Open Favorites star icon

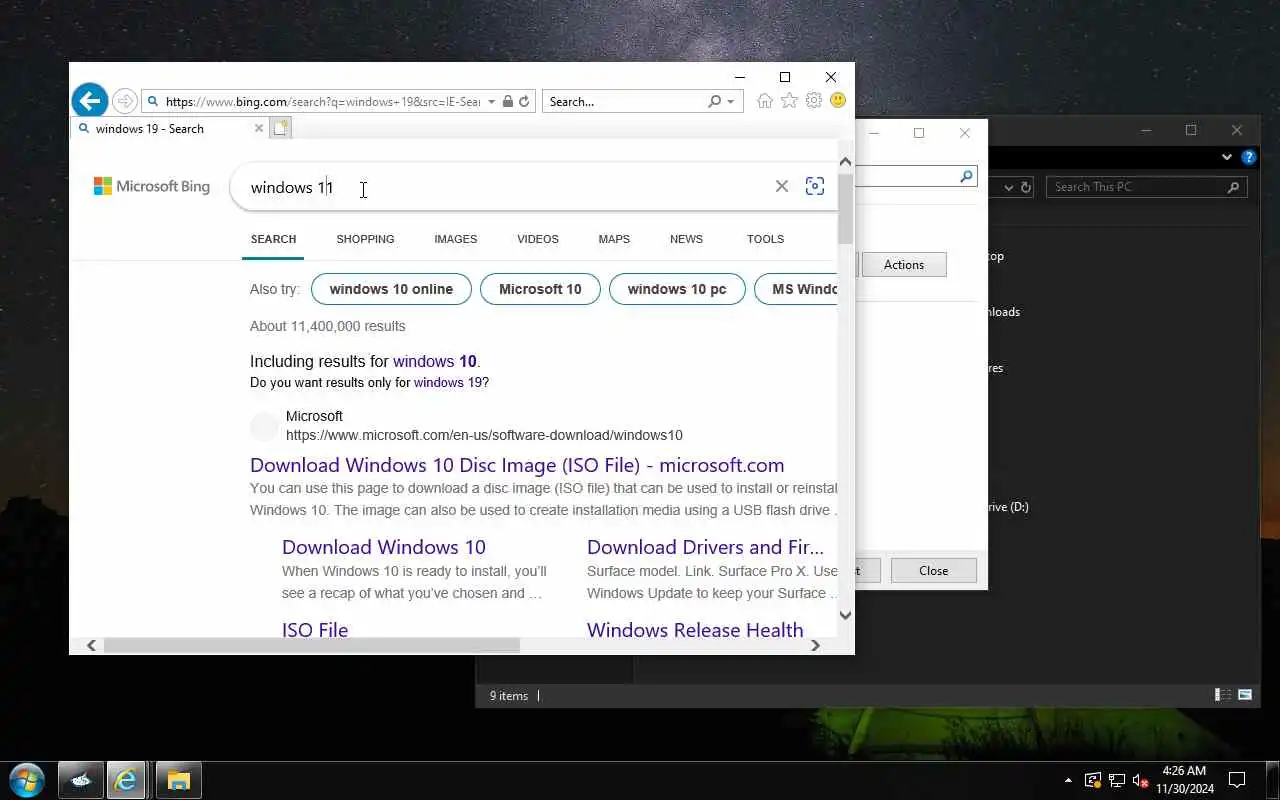(x=789, y=101)
